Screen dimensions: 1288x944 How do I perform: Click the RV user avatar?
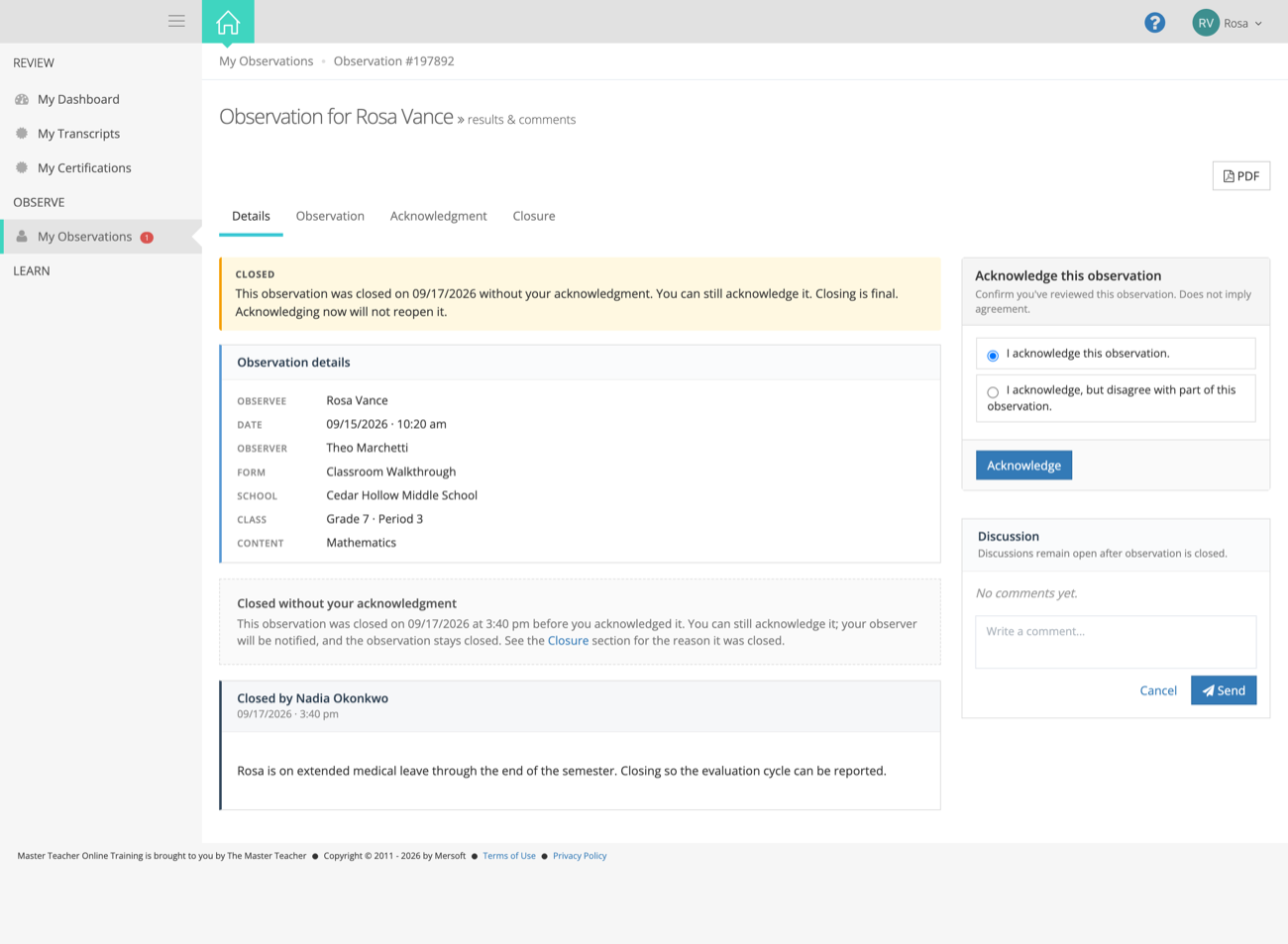(1206, 23)
